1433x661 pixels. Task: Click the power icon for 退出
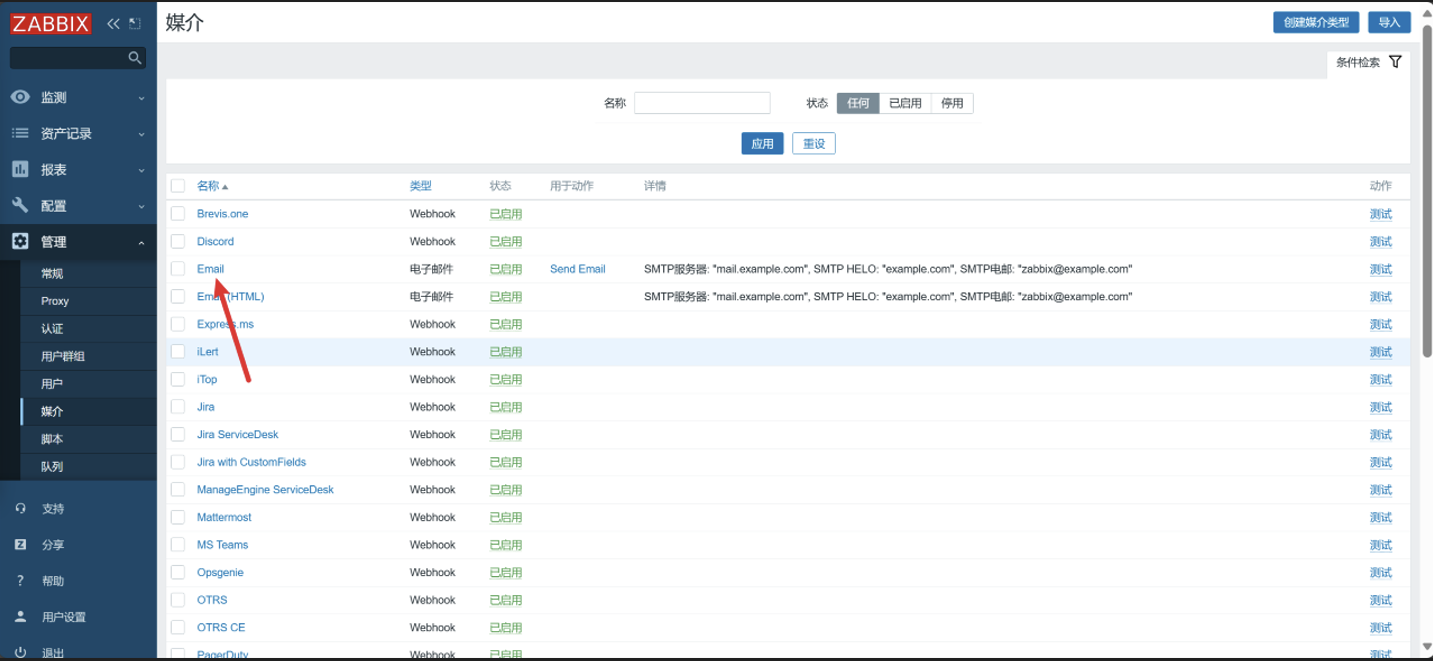click(20, 652)
